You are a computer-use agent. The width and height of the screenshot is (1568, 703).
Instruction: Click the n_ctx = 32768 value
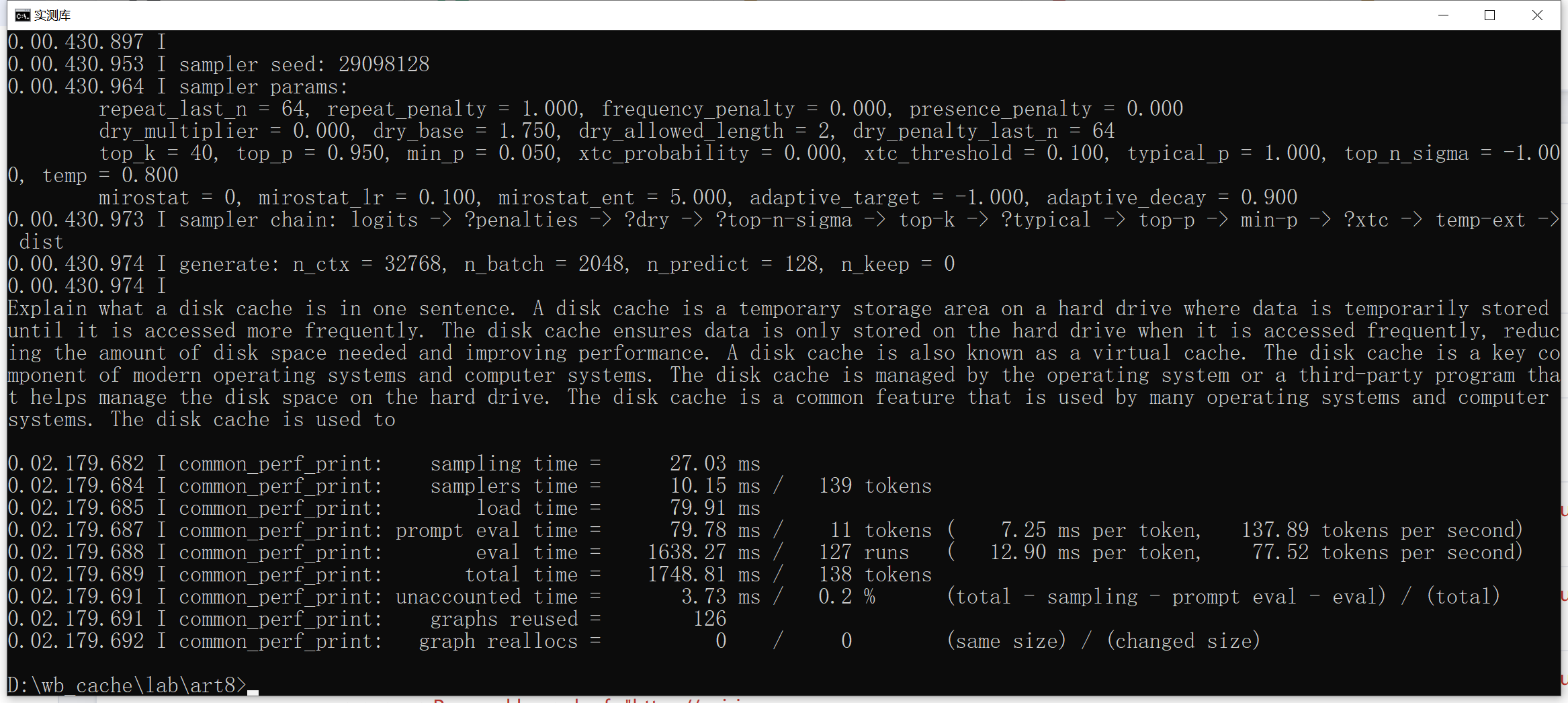(369, 264)
